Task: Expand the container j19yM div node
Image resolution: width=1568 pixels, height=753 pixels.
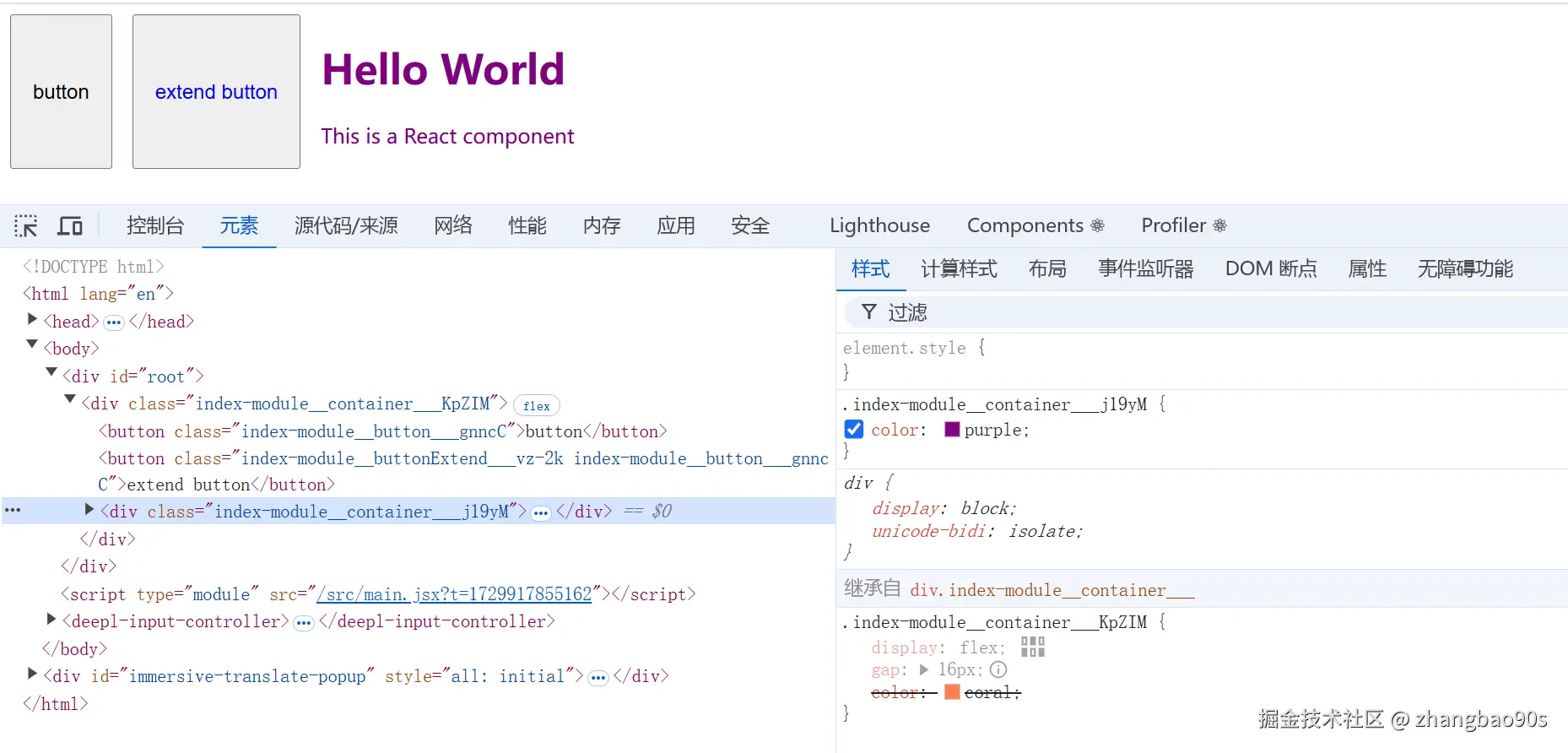Action: click(x=89, y=509)
